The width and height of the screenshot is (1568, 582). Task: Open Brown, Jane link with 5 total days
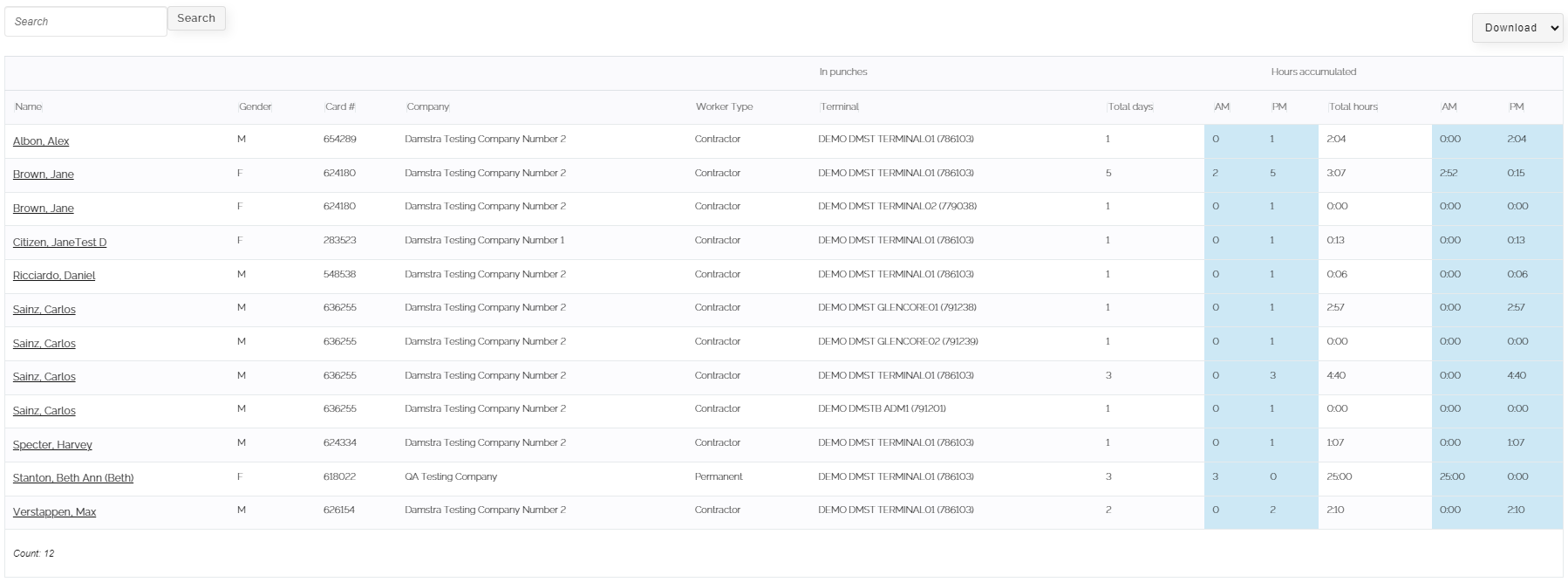click(x=44, y=174)
